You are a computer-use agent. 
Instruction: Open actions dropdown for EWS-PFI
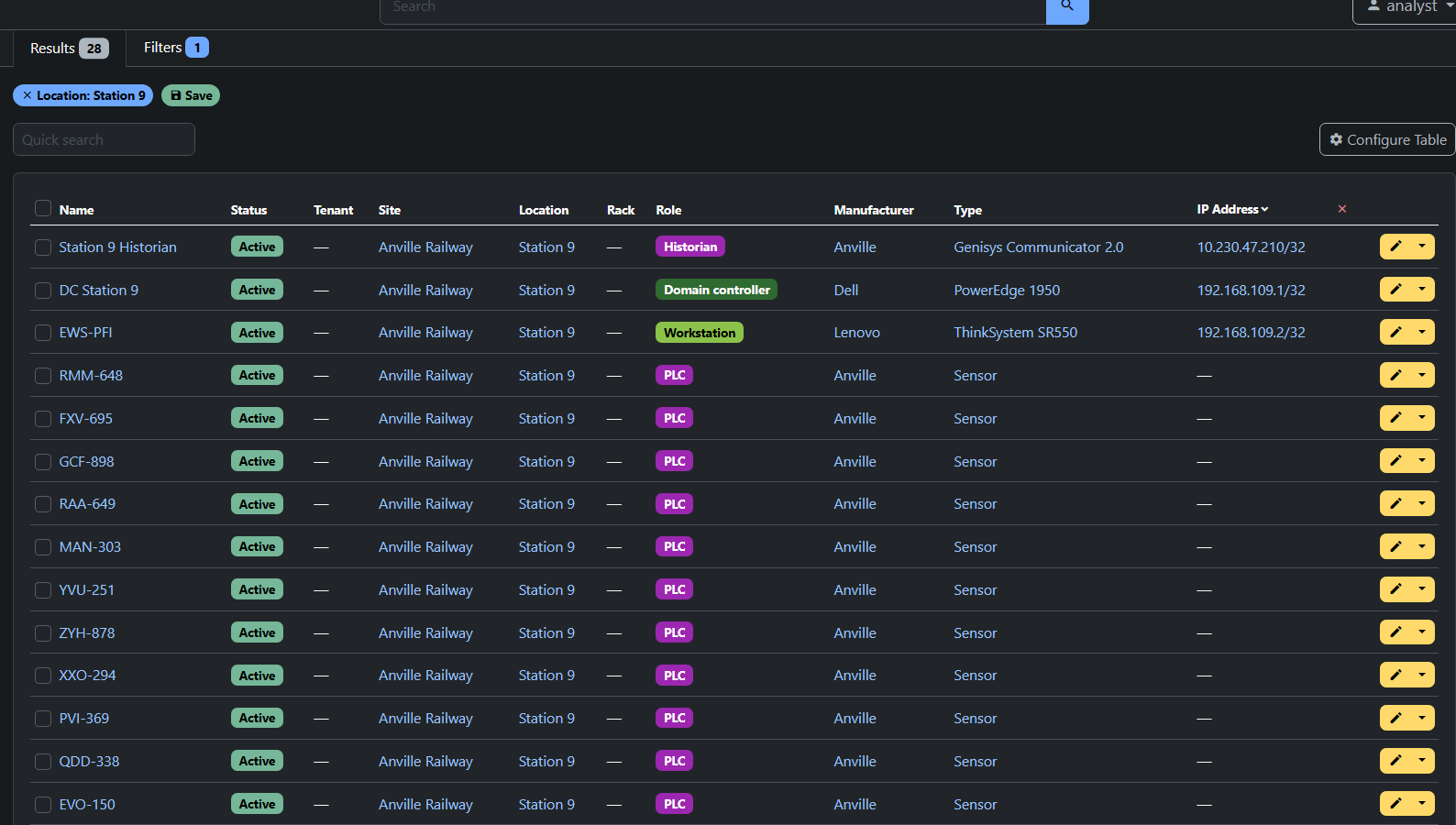point(1423,332)
